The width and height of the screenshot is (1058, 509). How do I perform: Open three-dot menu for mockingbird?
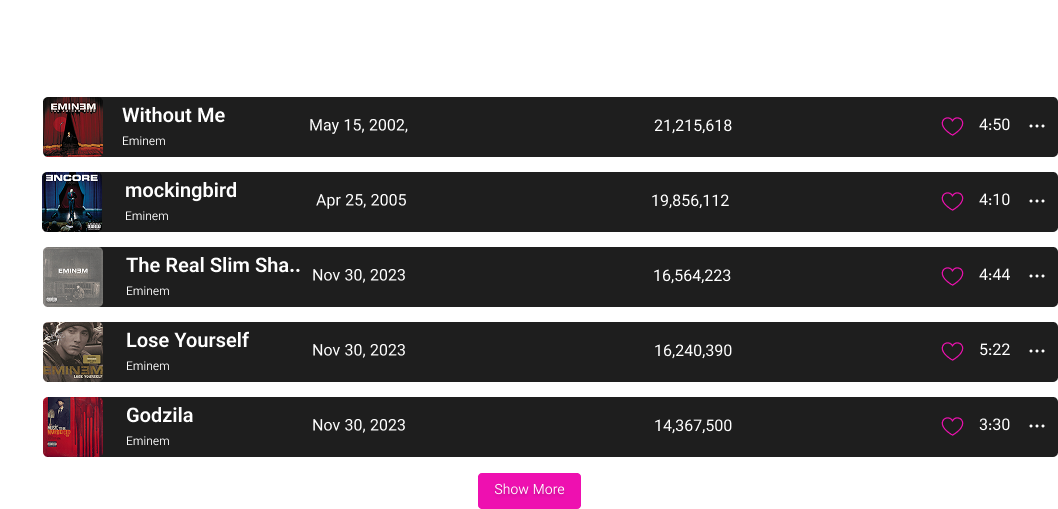click(1037, 201)
